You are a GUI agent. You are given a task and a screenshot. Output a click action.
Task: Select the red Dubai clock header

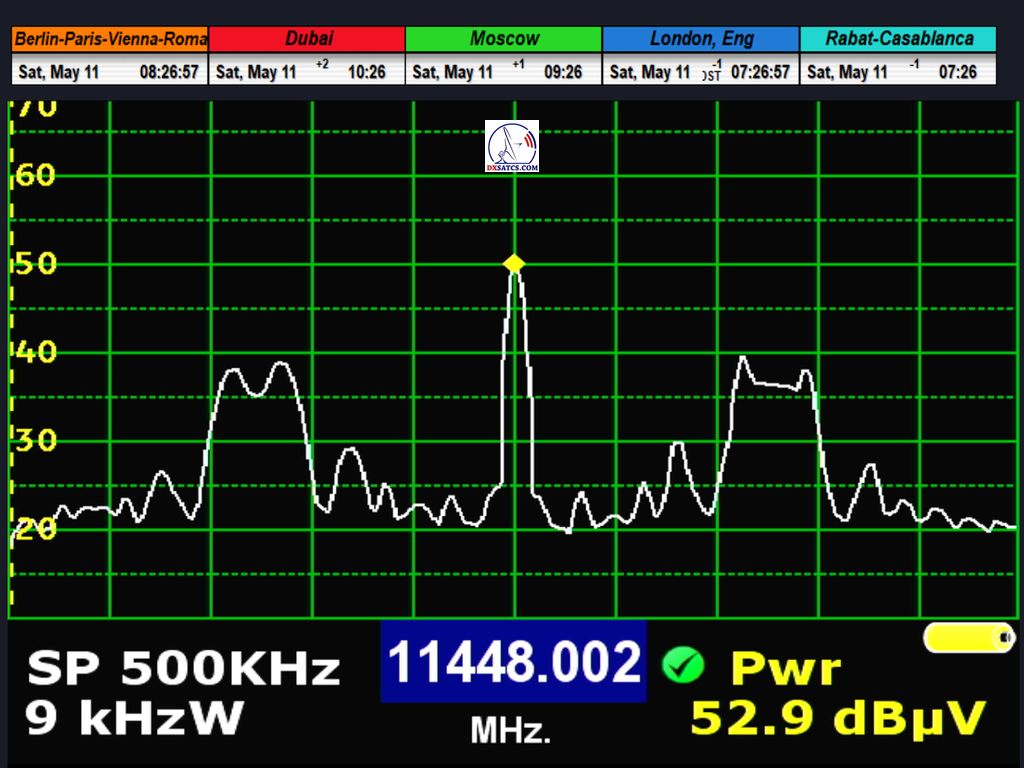308,39
